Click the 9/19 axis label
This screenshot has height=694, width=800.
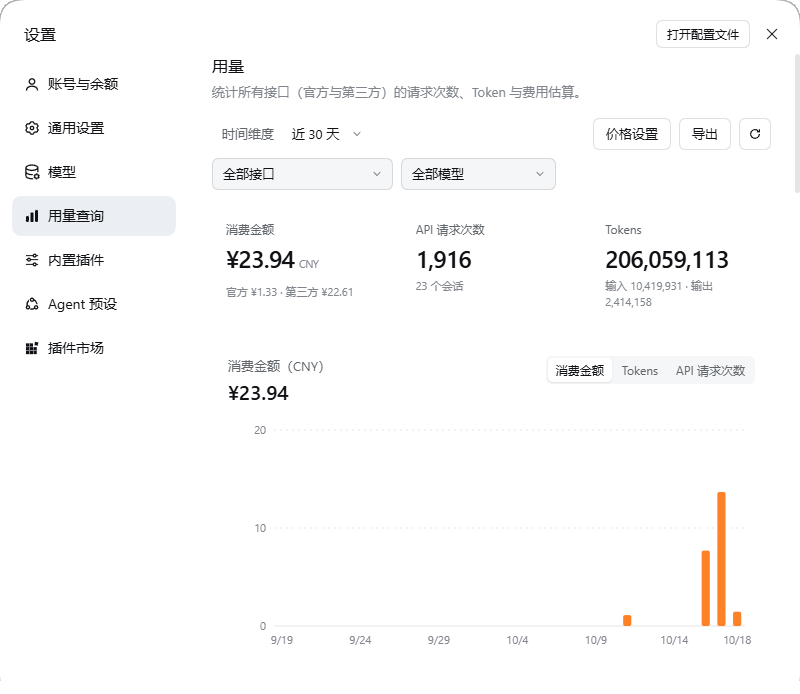pyautogui.click(x=282, y=640)
